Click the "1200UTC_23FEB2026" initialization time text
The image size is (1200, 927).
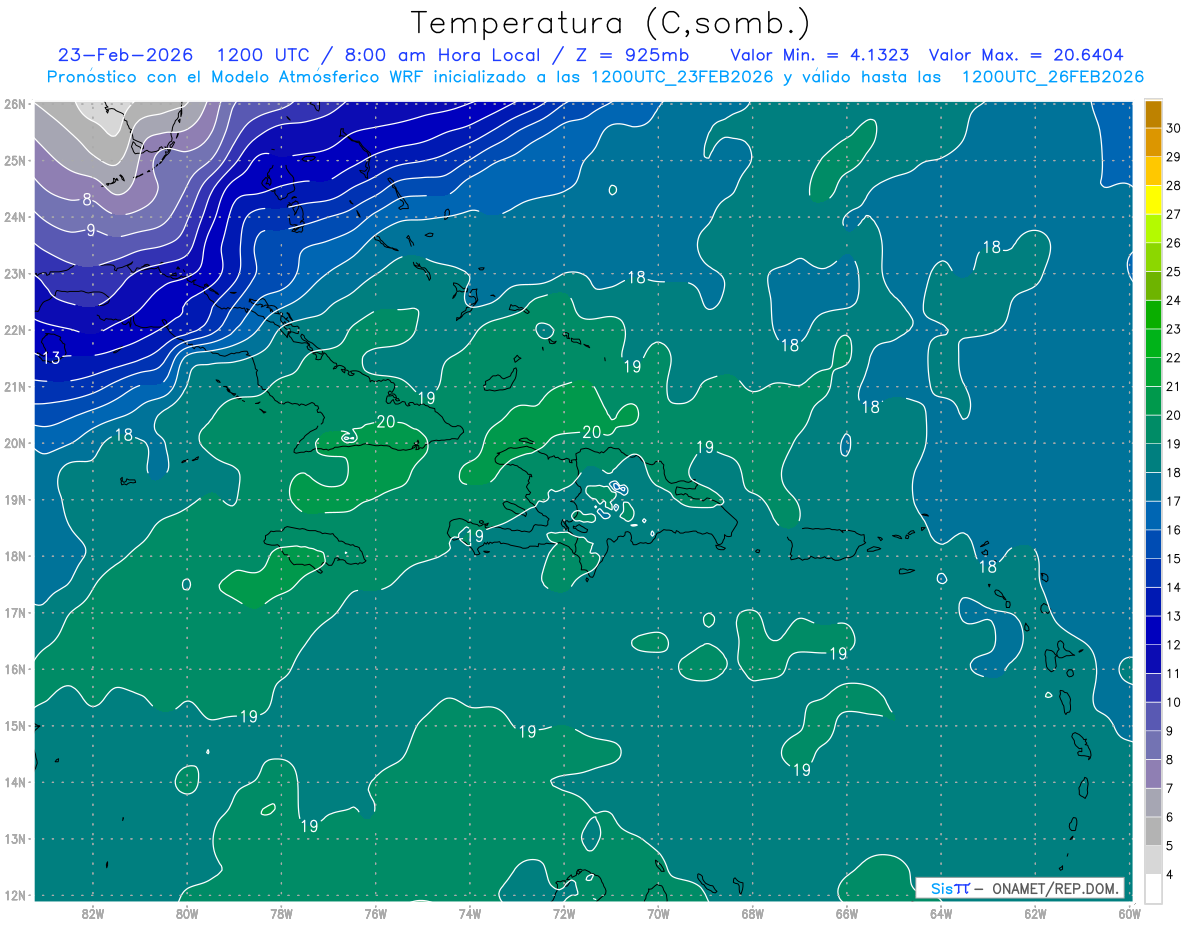682,77
